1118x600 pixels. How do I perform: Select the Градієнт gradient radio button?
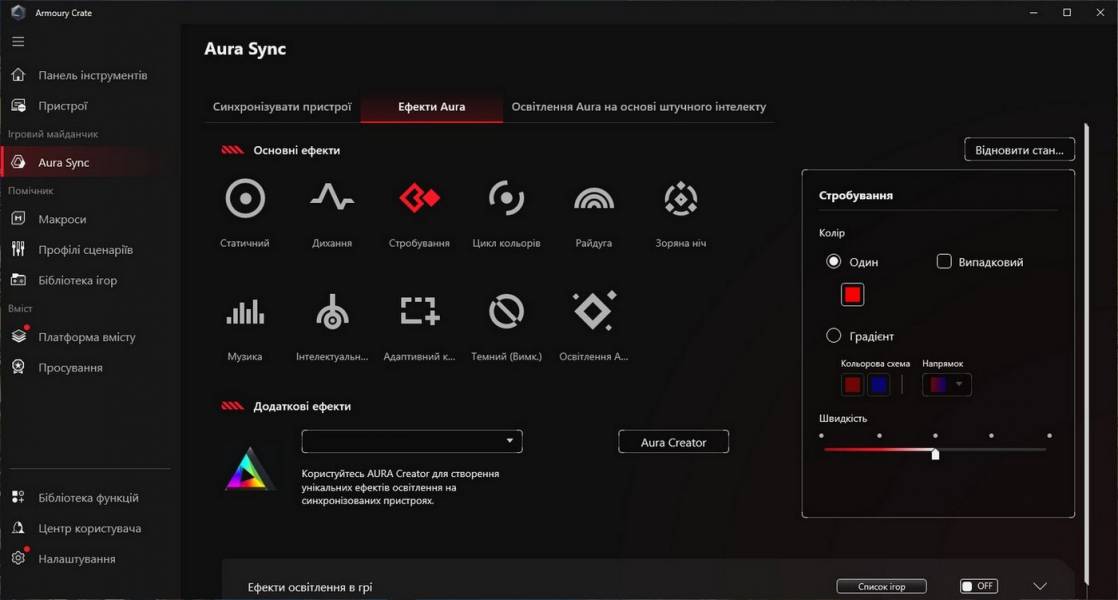(833, 336)
